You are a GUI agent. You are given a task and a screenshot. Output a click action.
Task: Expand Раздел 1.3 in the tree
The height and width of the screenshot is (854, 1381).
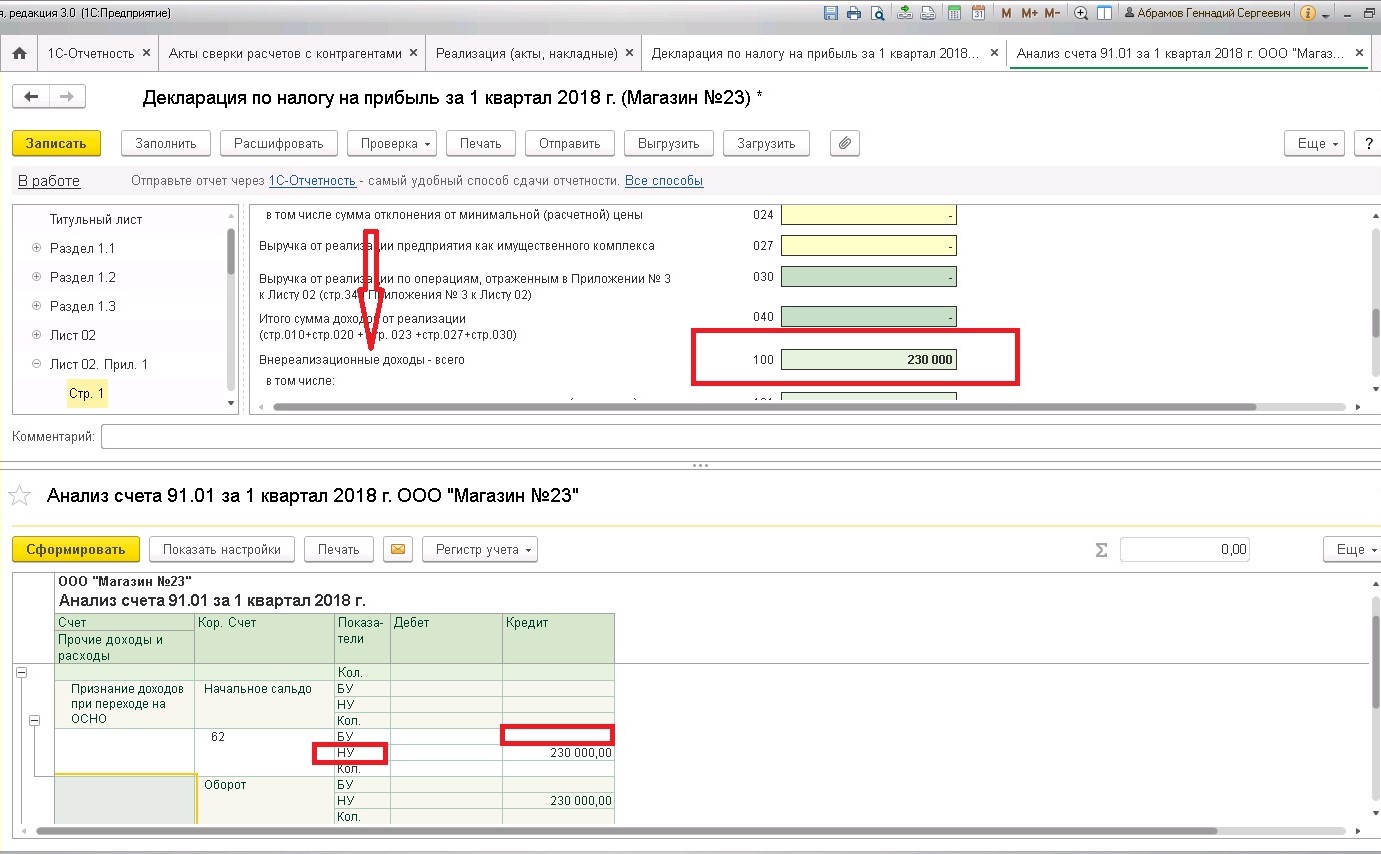(37, 306)
